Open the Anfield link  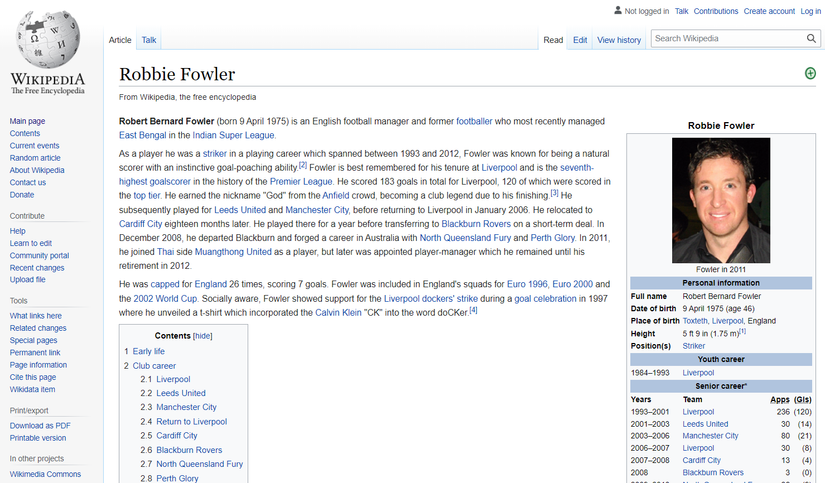click(336, 196)
